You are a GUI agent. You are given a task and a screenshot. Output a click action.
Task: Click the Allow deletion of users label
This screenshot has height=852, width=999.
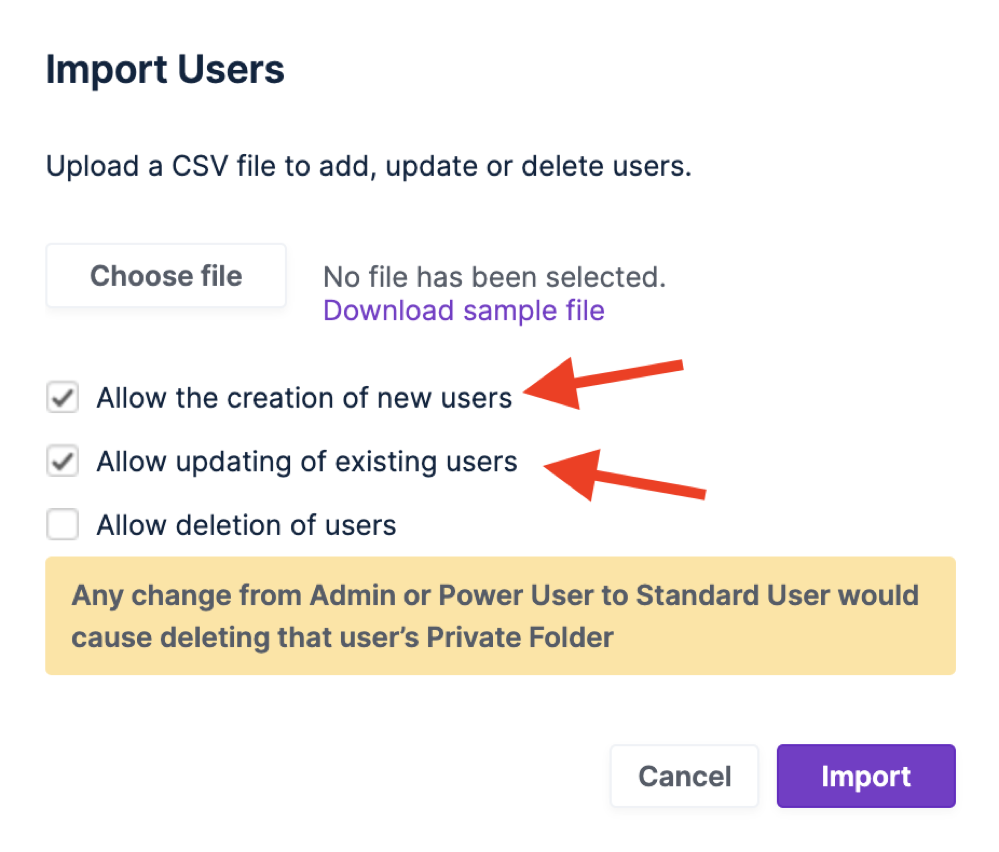tap(245, 524)
